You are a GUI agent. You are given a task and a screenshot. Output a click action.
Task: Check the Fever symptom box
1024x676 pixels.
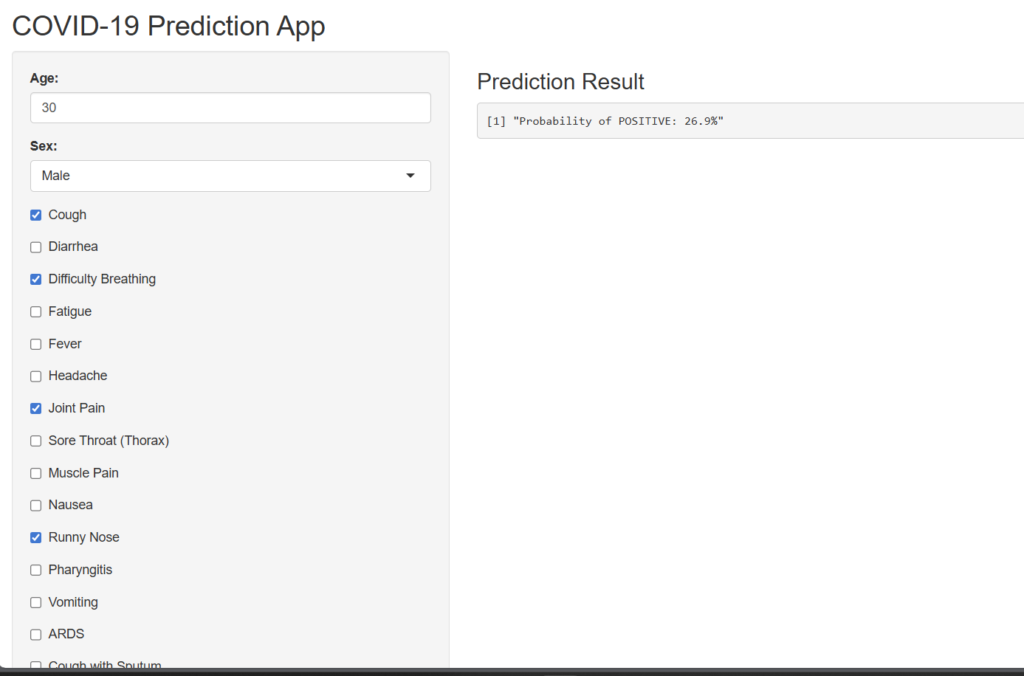coord(36,344)
